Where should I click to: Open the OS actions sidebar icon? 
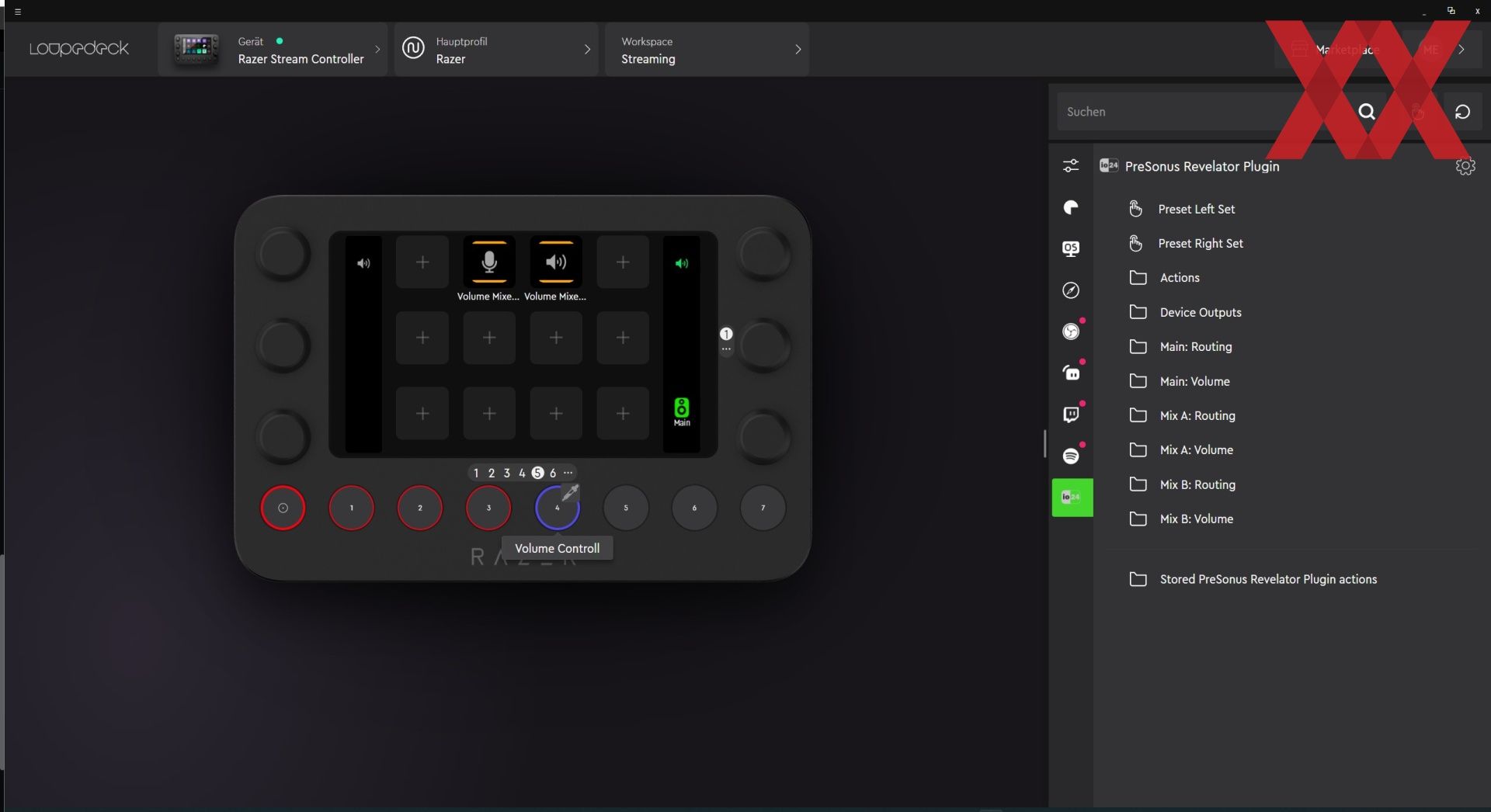coord(1071,248)
